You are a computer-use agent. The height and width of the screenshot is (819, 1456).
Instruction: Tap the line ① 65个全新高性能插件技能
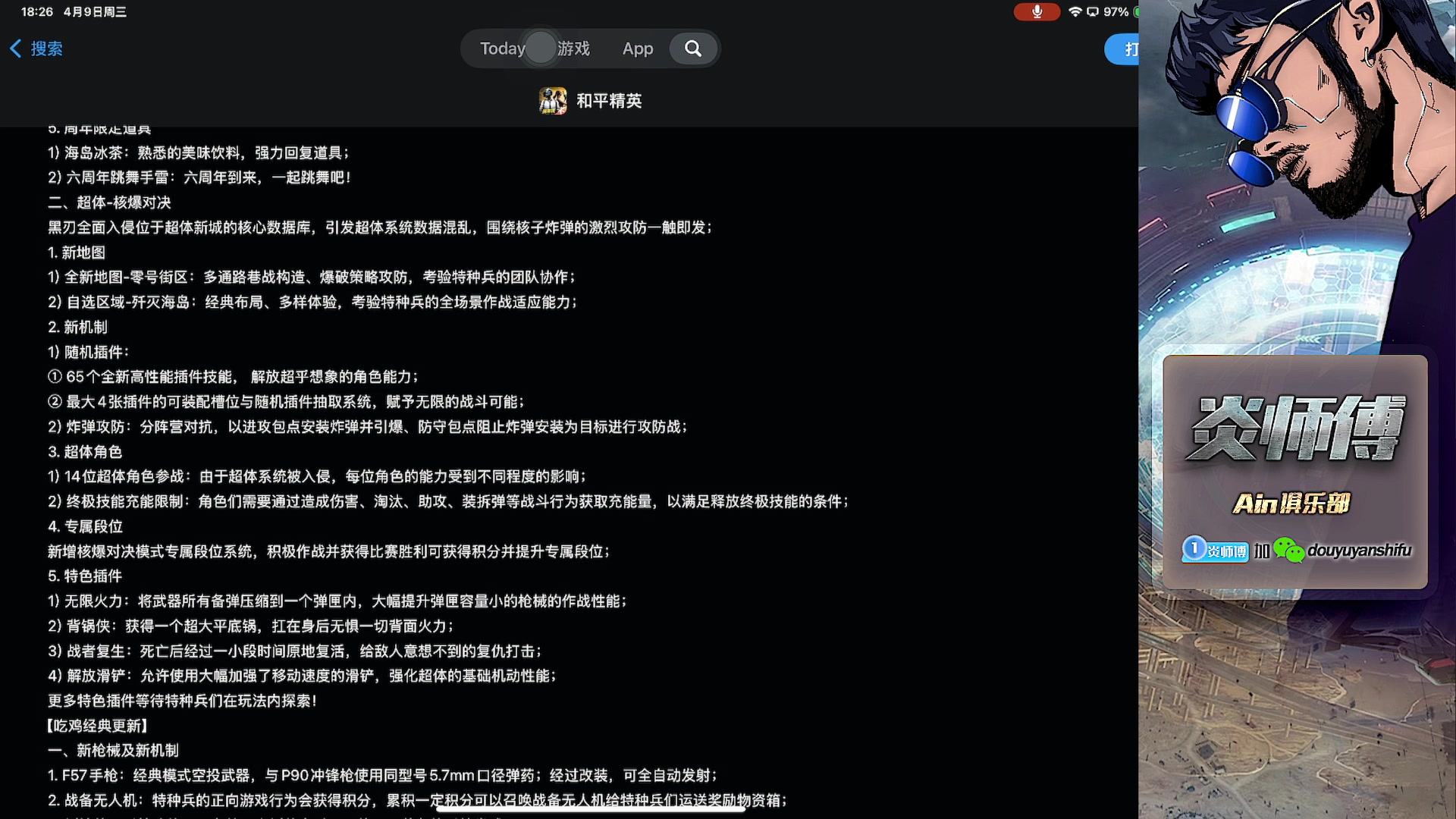pos(233,377)
